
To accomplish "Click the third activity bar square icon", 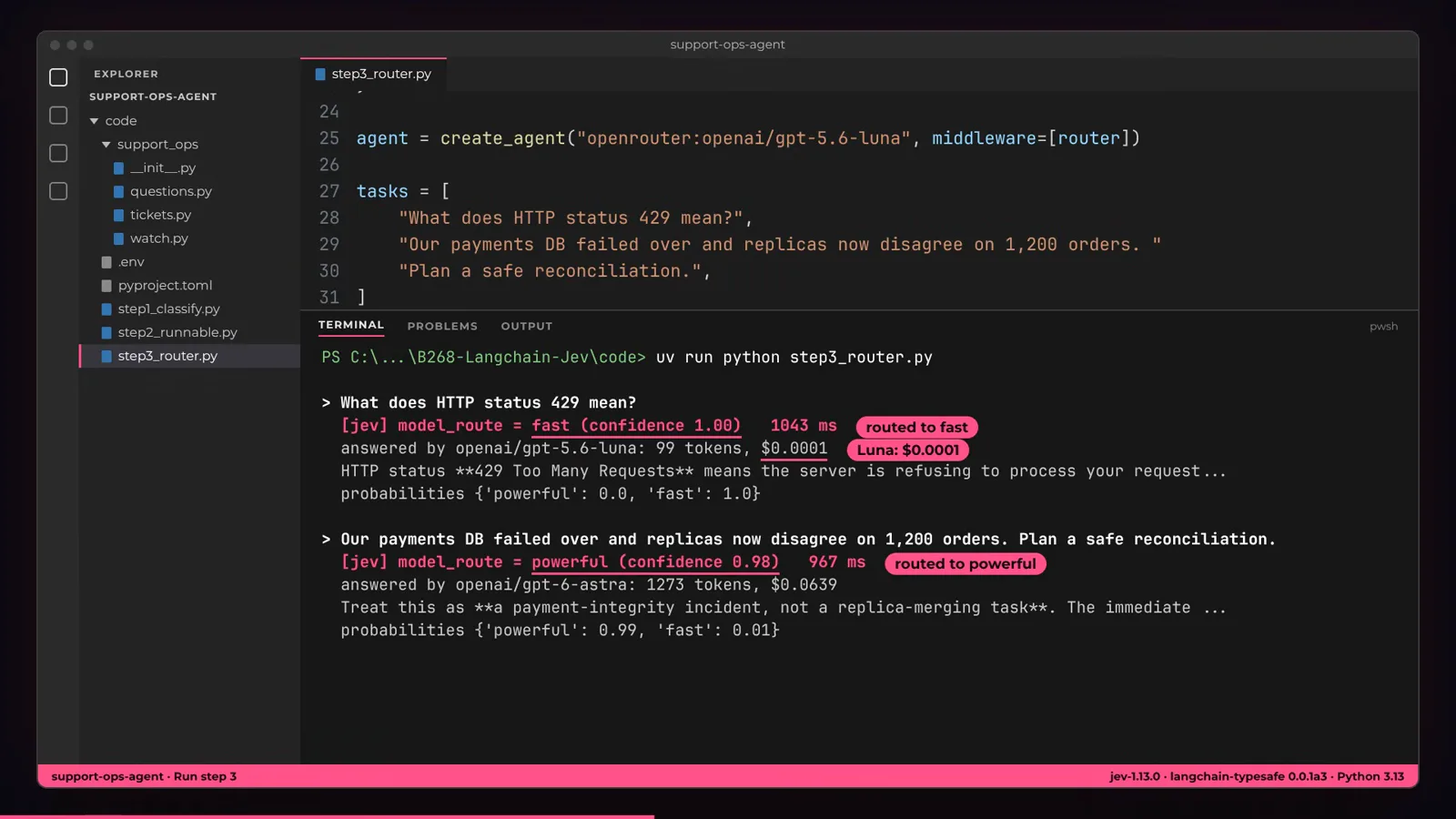I will pyautogui.click(x=58, y=154).
